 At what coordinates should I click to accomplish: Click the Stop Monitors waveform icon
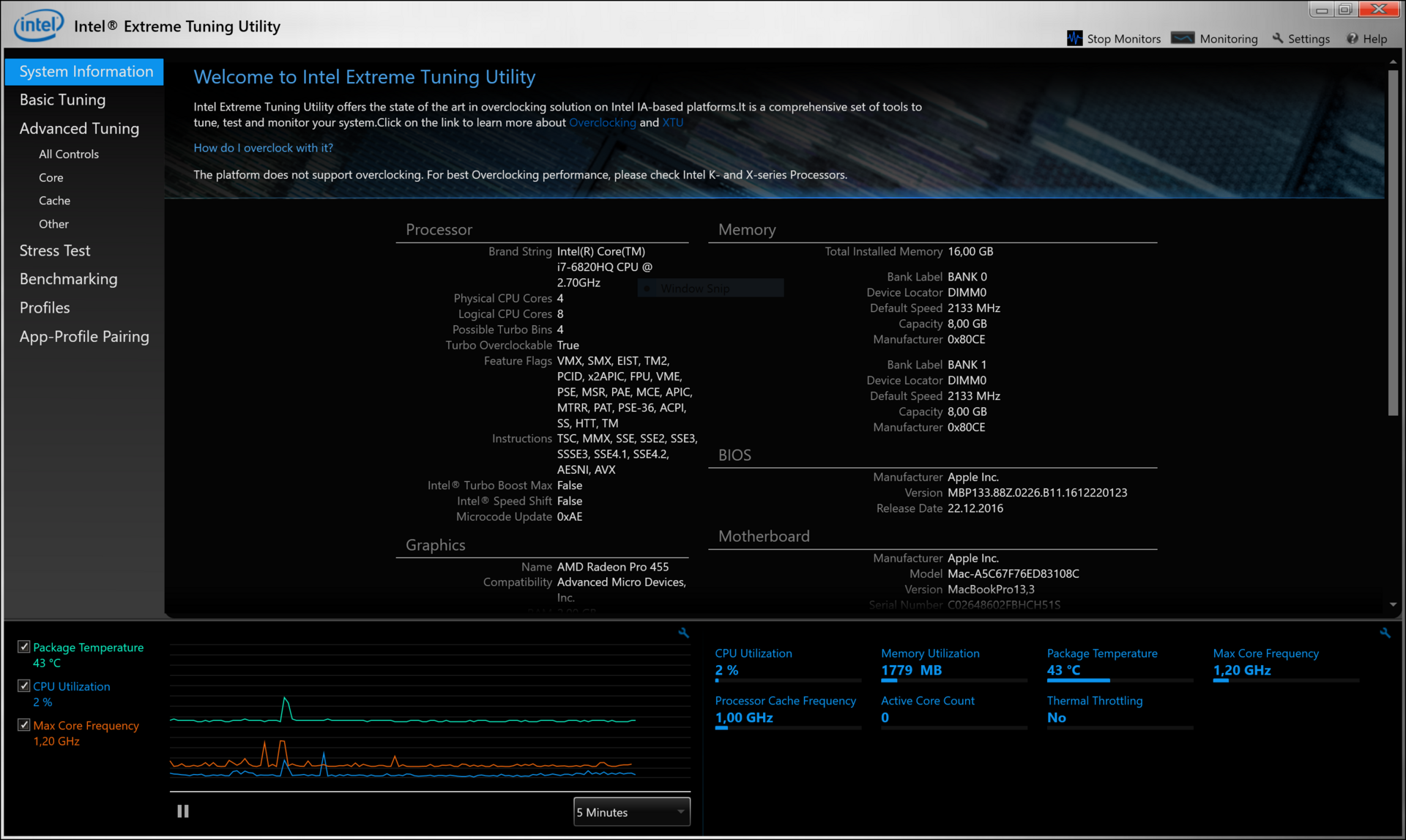1074,38
